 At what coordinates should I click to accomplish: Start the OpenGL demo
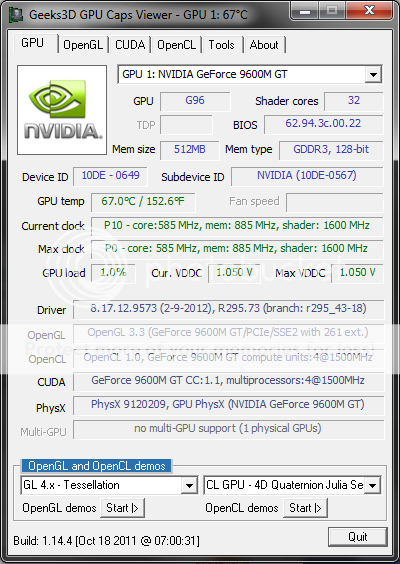[122, 508]
